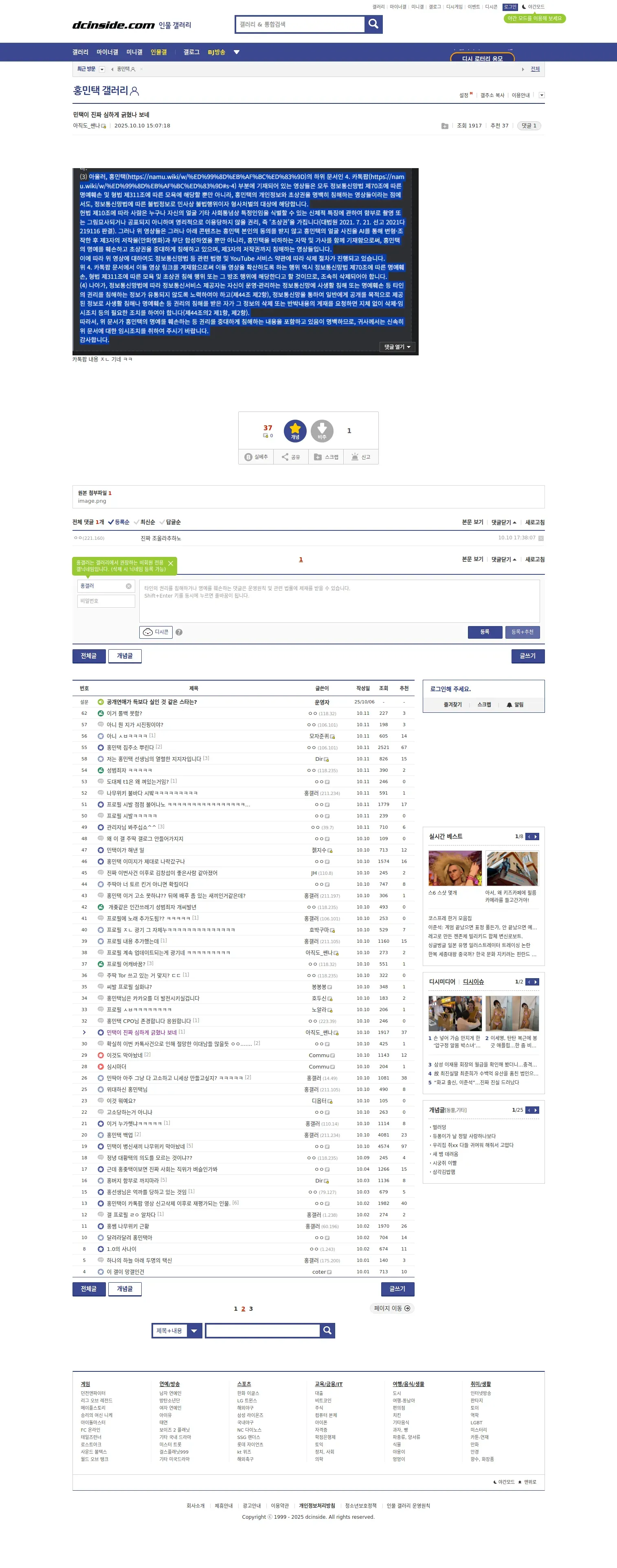Click the comment text area
The image size is (617, 1568).
pos(339,601)
